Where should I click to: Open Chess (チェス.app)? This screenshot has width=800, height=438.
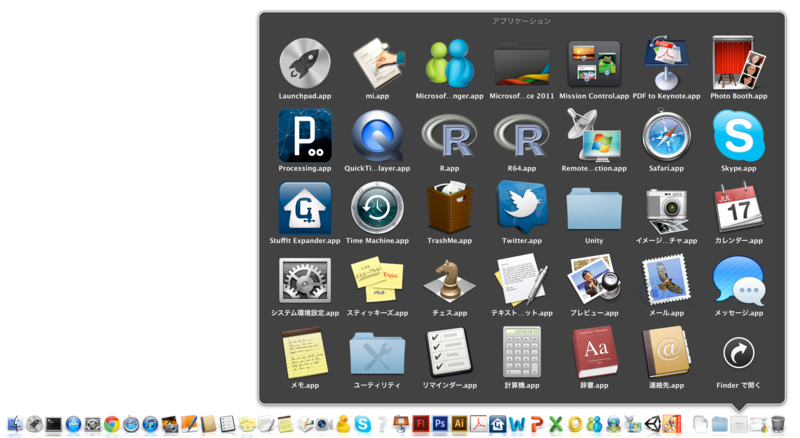pos(449,280)
